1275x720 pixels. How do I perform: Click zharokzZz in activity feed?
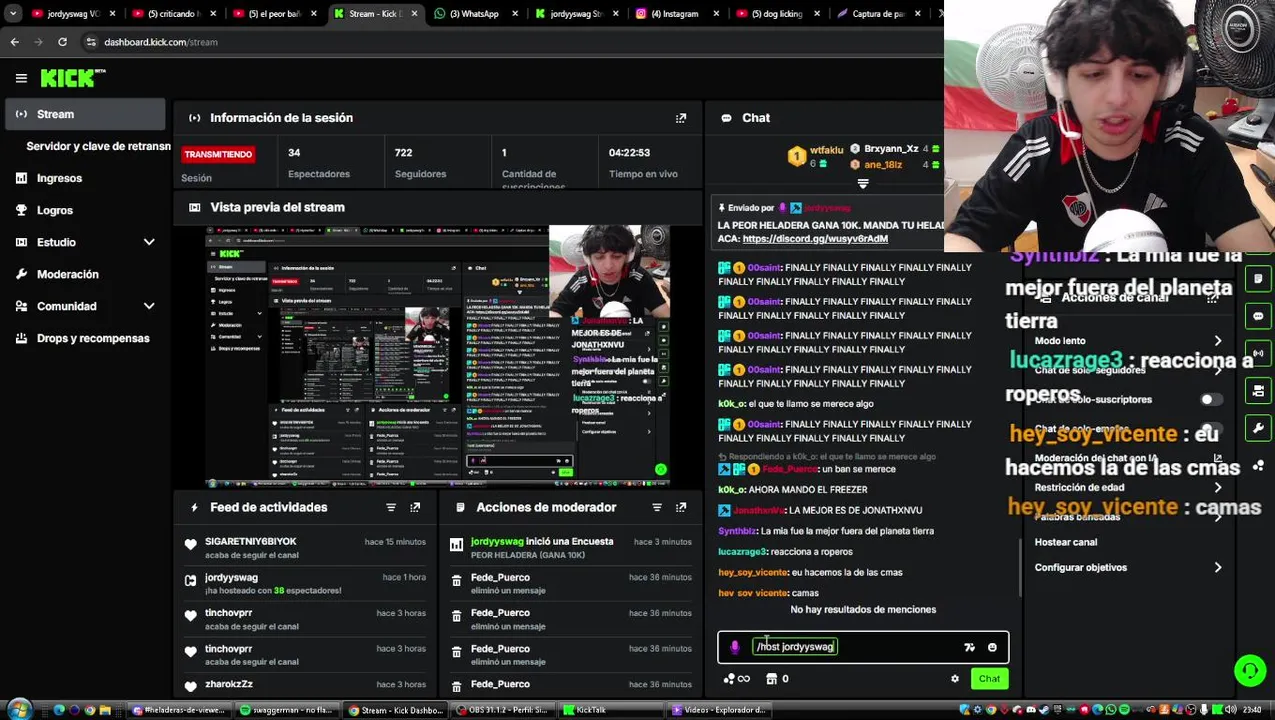[228, 684]
